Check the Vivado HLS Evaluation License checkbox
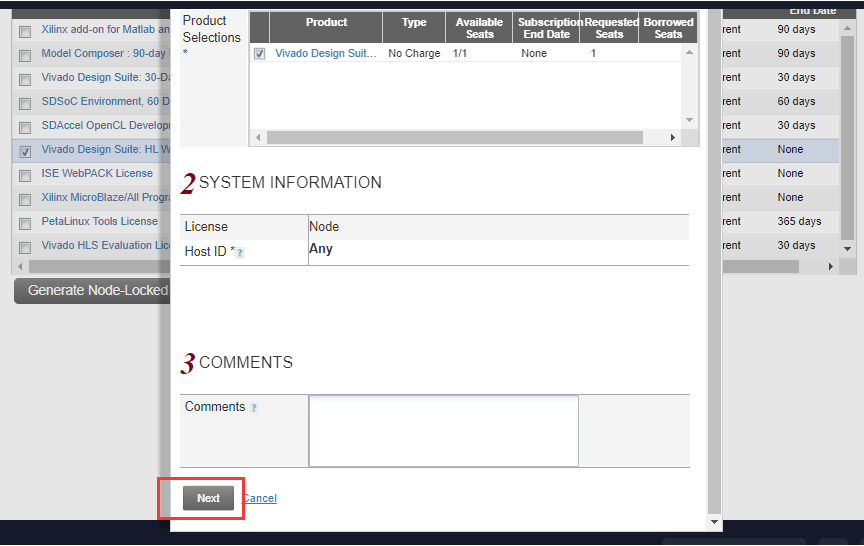The width and height of the screenshot is (864, 546). pos(25,247)
